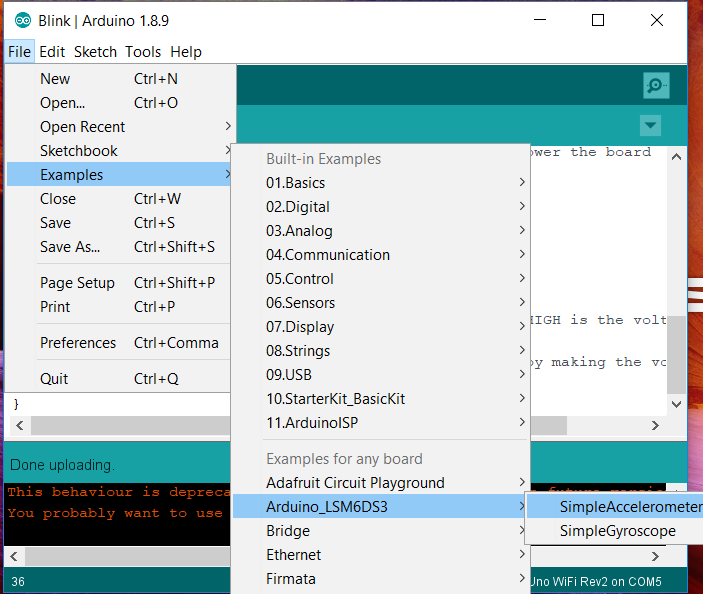The height and width of the screenshot is (594, 703).
Task: Expand the 08.Strings examples
Action: tap(381, 351)
